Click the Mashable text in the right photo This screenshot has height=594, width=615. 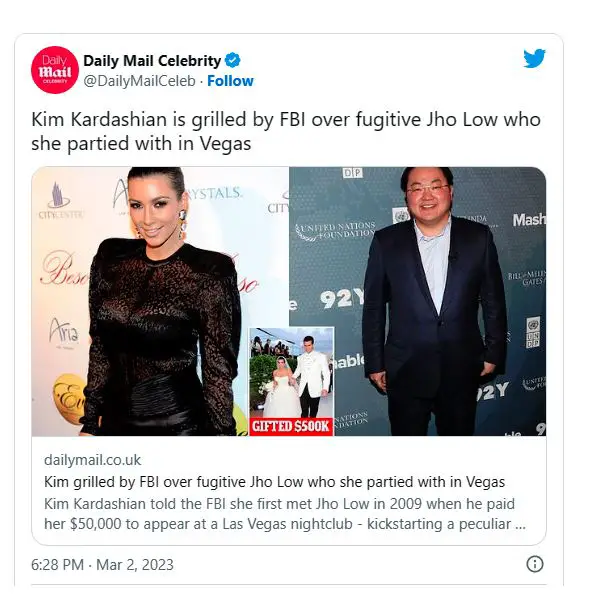529,220
